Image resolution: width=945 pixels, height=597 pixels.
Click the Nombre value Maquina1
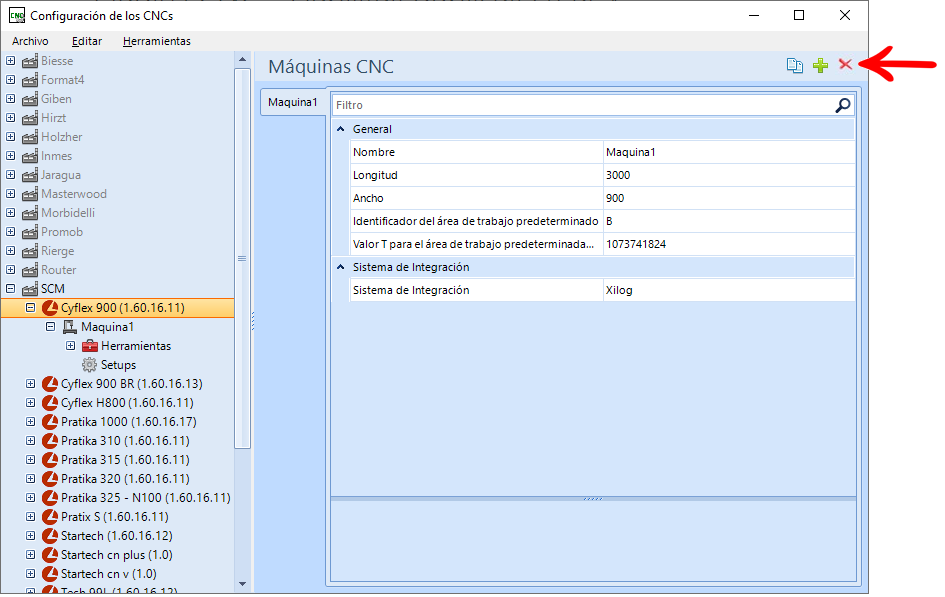(x=729, y=152)
